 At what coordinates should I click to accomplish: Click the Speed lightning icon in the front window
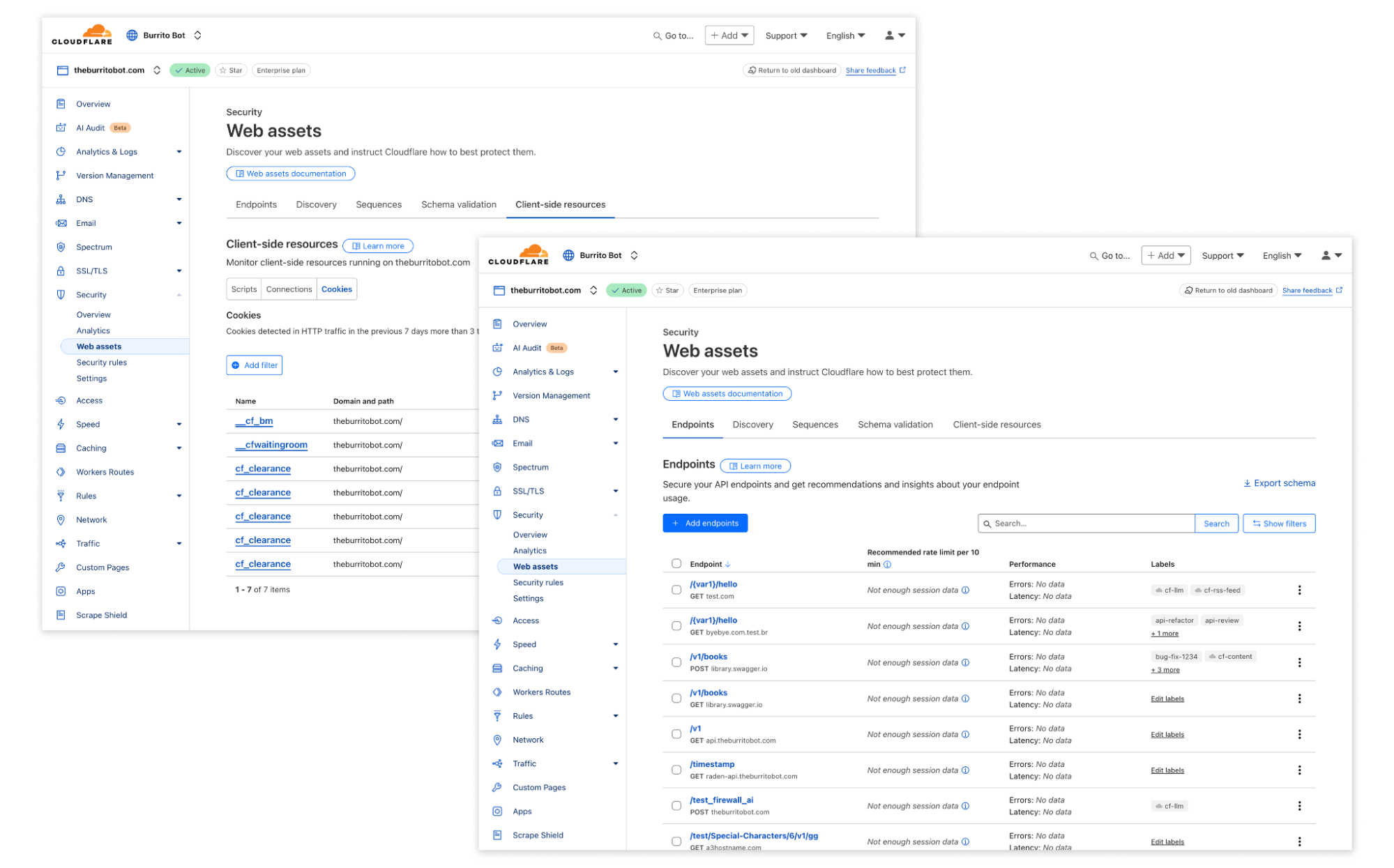click(x=497, y=644)
